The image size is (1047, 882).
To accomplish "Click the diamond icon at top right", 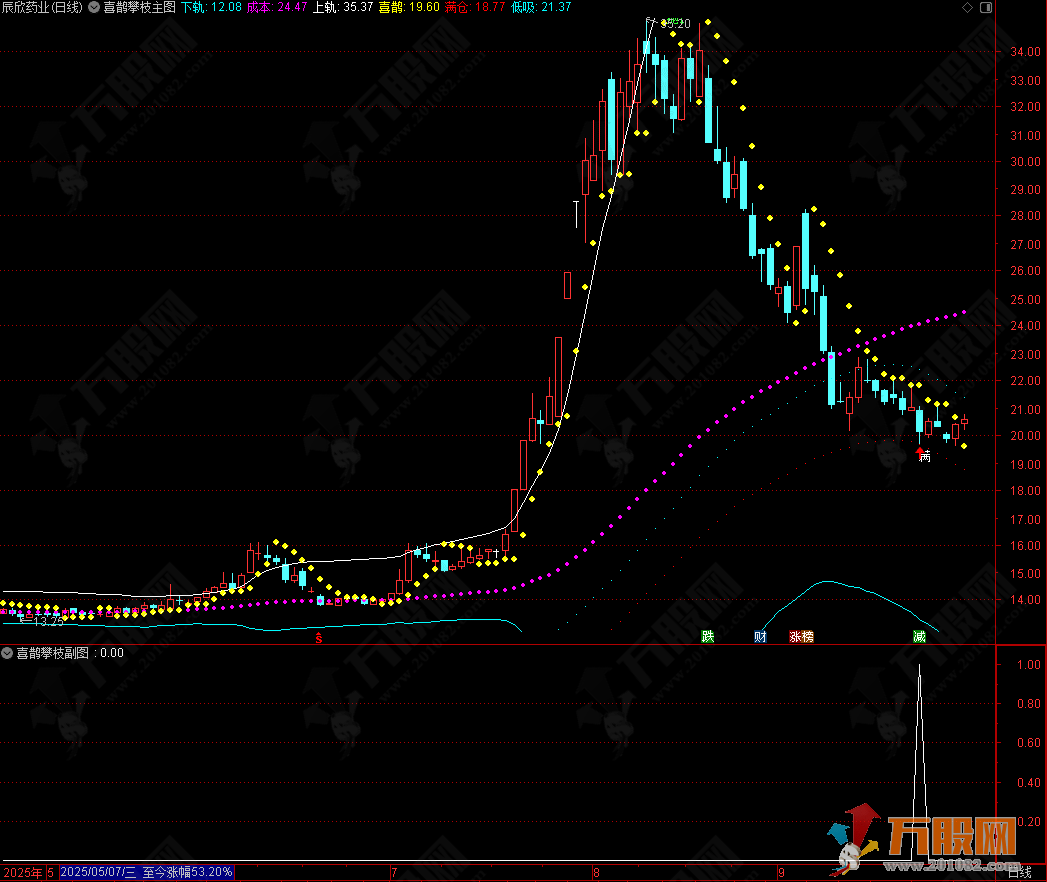I will coord(967,7).
